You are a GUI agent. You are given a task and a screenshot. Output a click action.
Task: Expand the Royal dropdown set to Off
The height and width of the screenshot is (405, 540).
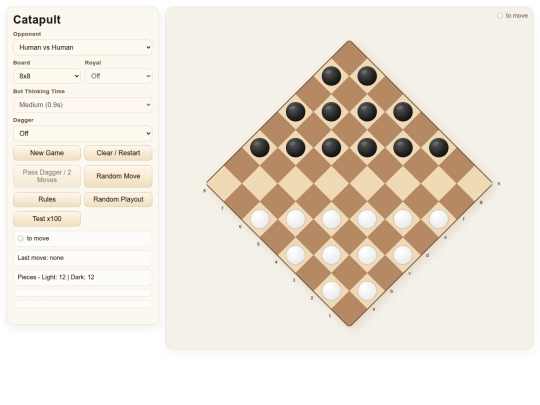click(118, 76)
